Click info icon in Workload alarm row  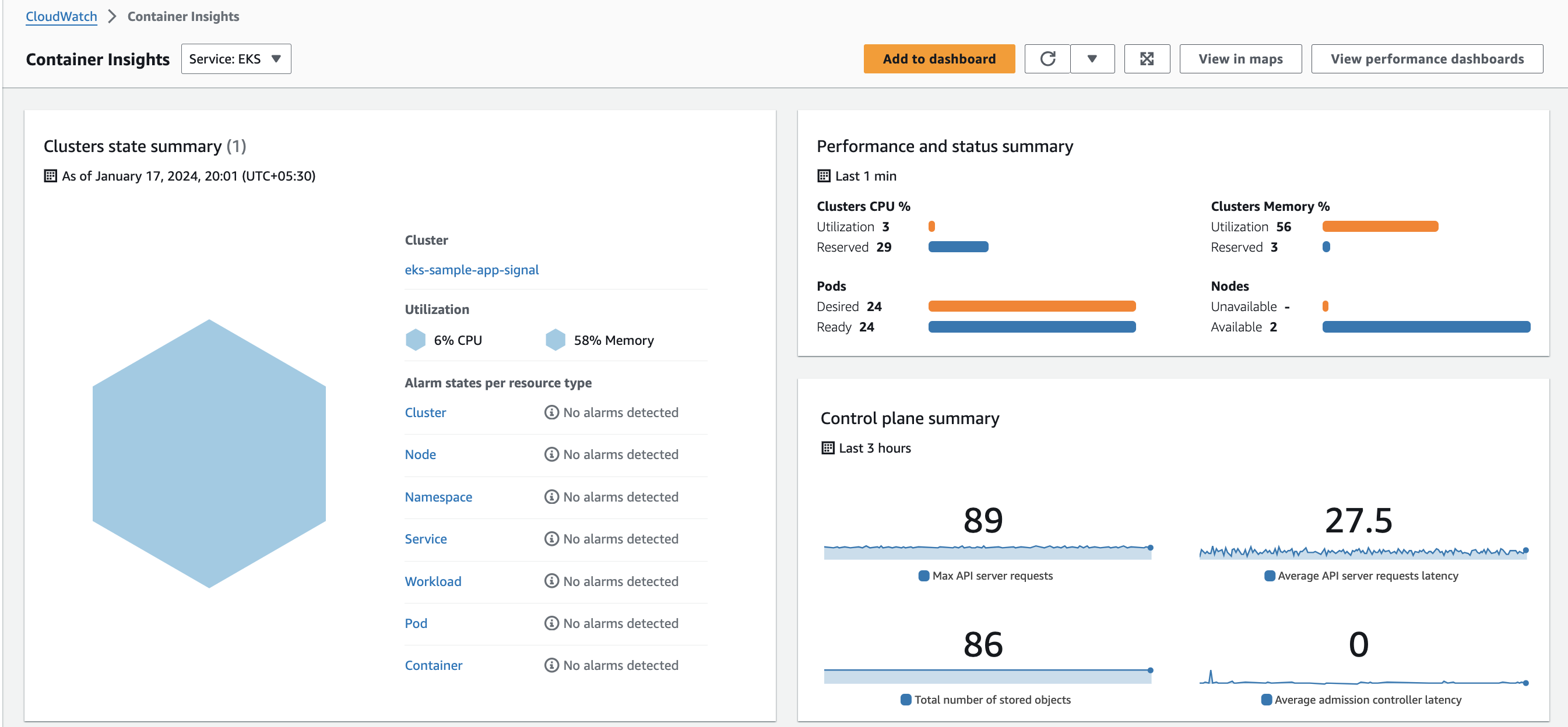(551, 581)
